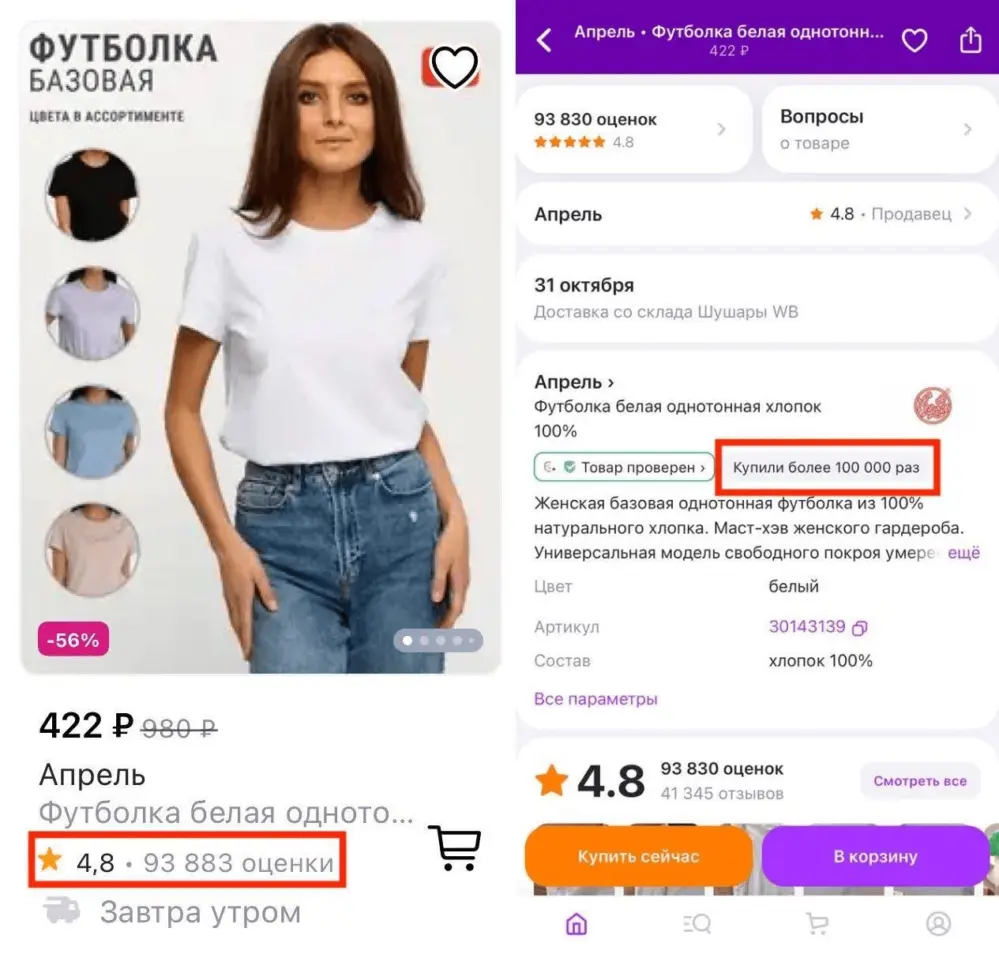Open the Все параметры link
Viewport: 999px width, 958px height.
point(596,699)
